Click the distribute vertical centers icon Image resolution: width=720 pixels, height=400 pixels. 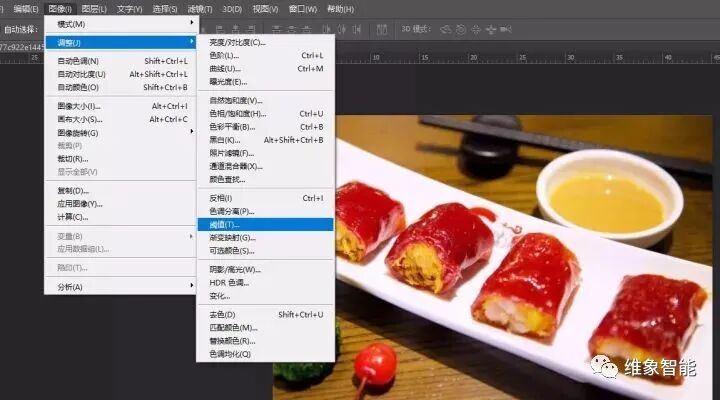tap(292, 29)
